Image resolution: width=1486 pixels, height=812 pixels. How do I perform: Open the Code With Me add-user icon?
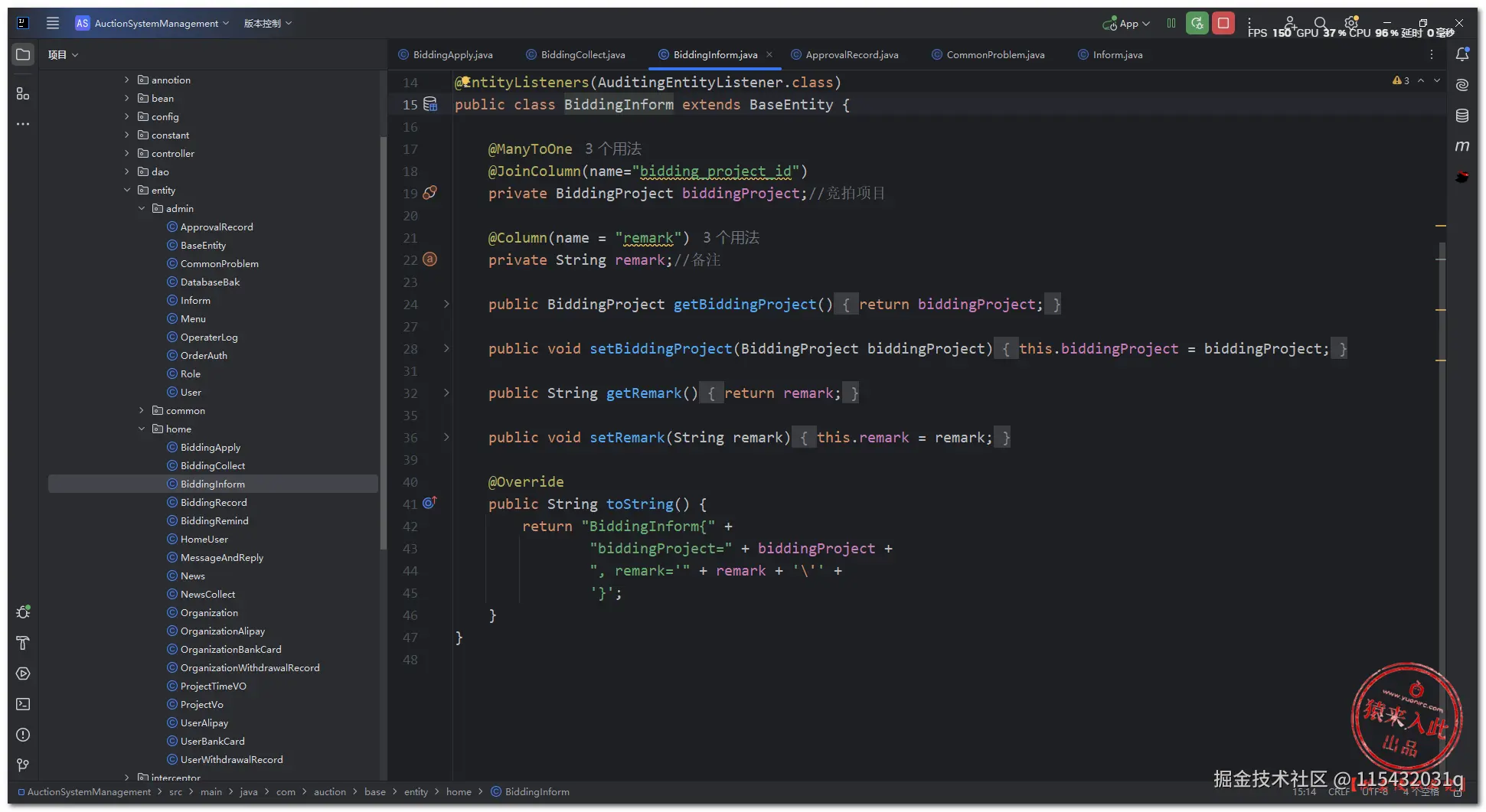(1290, 23)
